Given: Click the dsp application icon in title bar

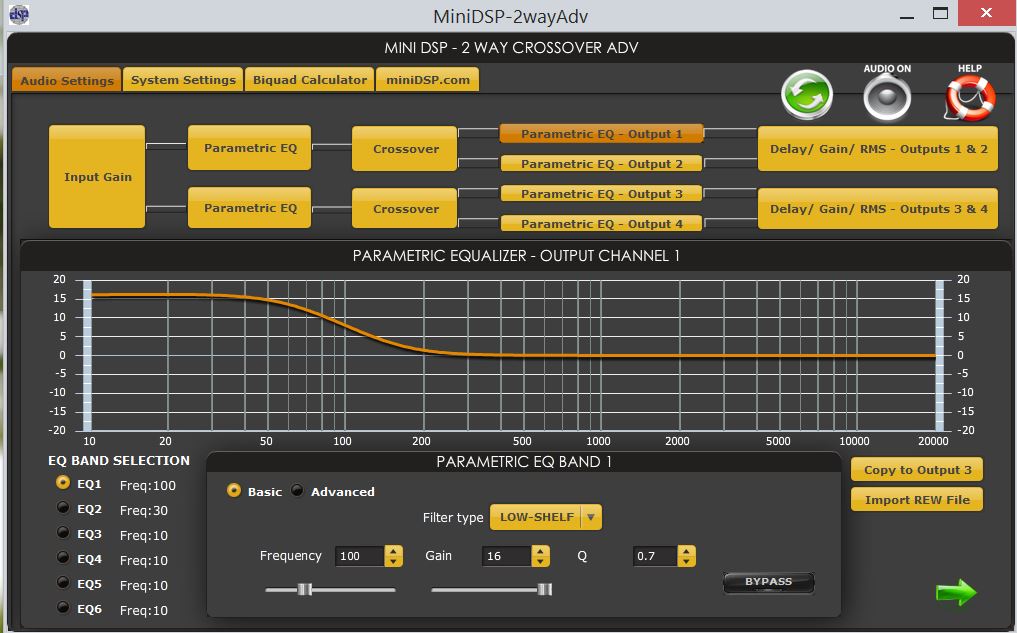Looking at the screenshot, I should tap(18, 14).
